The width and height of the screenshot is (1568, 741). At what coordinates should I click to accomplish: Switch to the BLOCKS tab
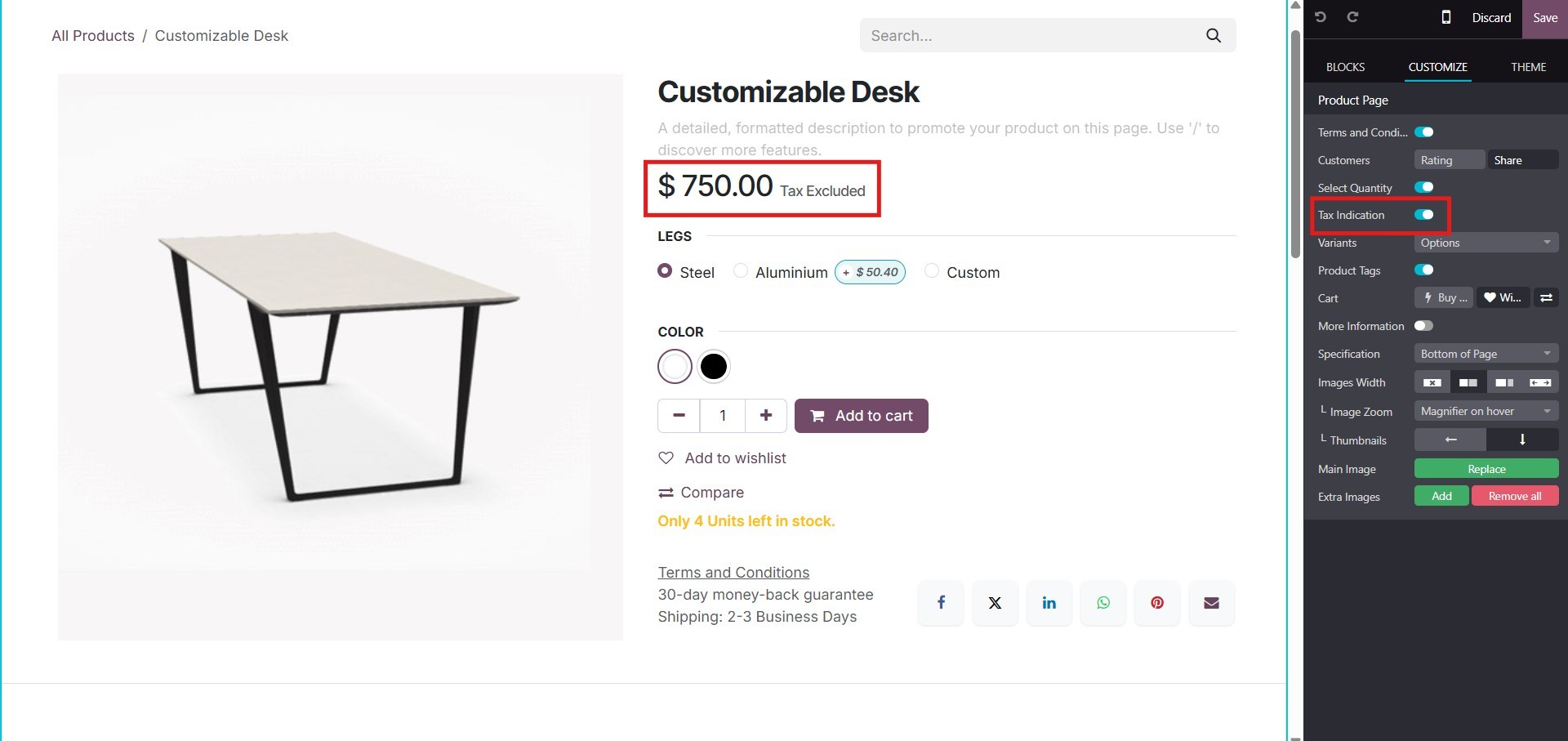pos(1345,67)
